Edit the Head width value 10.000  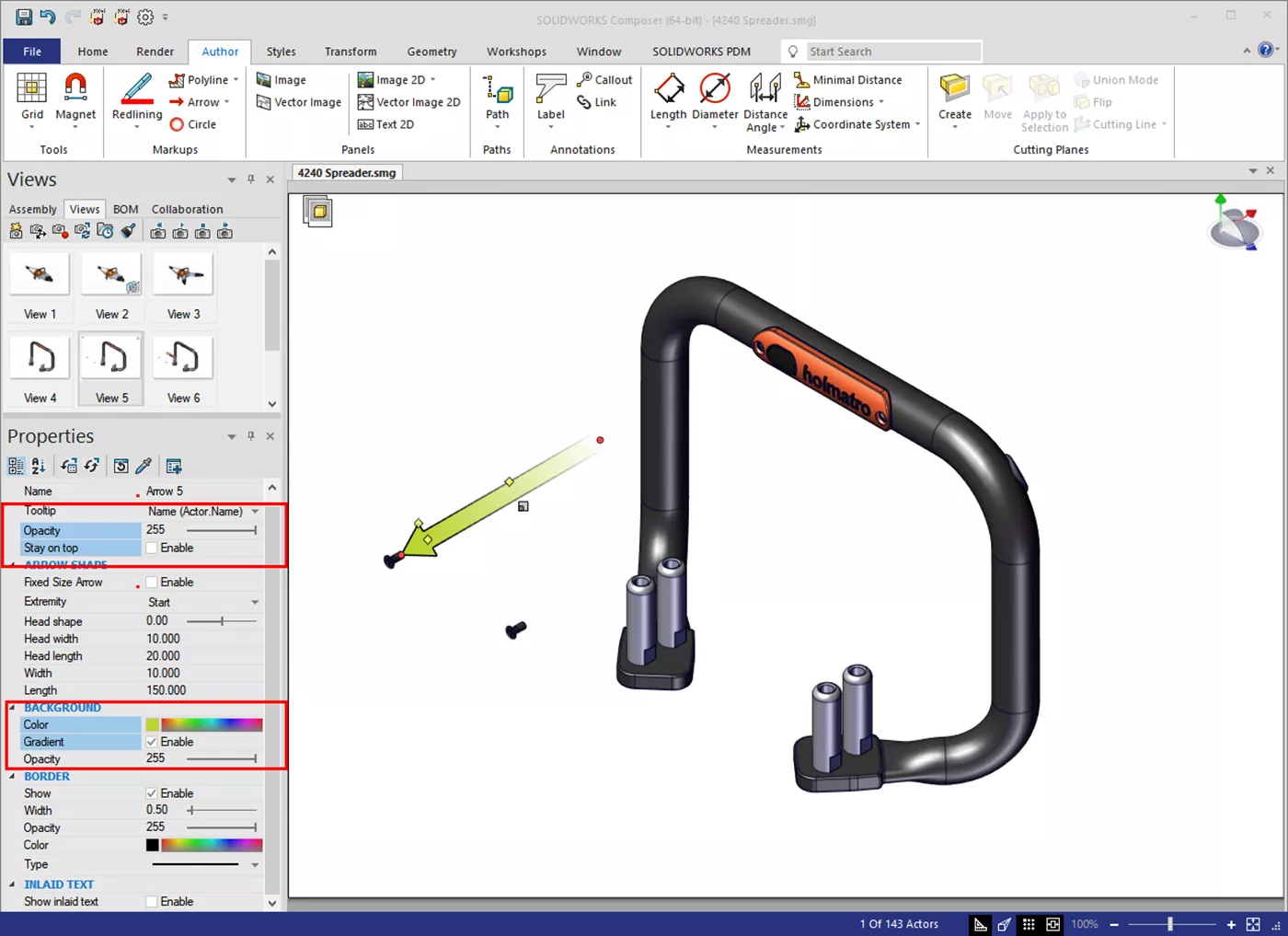(164, 639)
